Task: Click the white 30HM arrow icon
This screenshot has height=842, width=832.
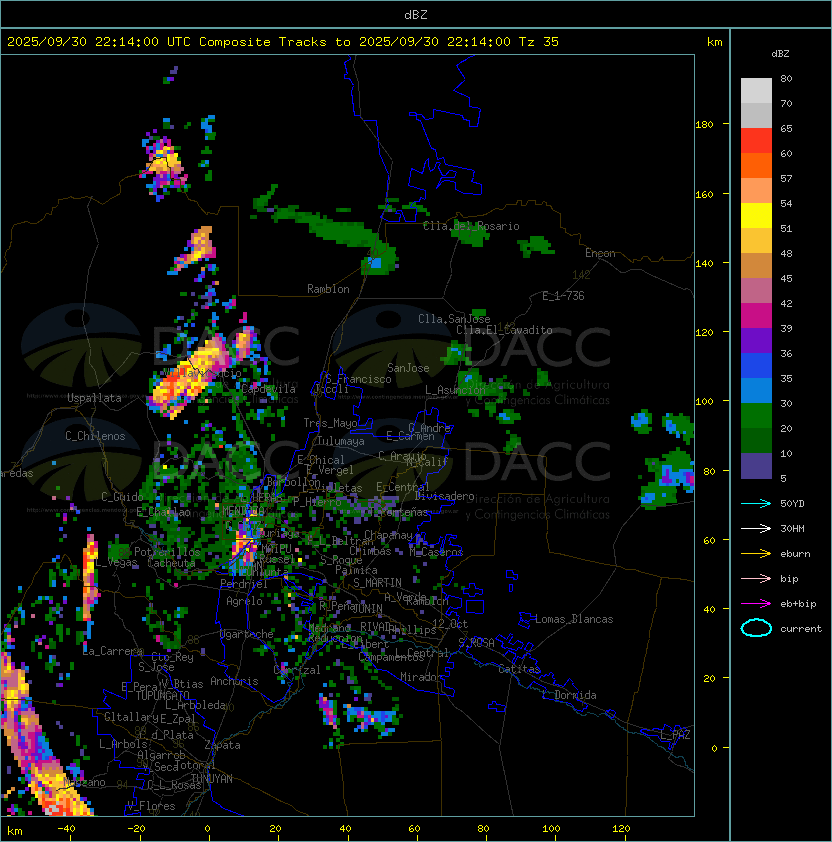Action: [756, 528]
